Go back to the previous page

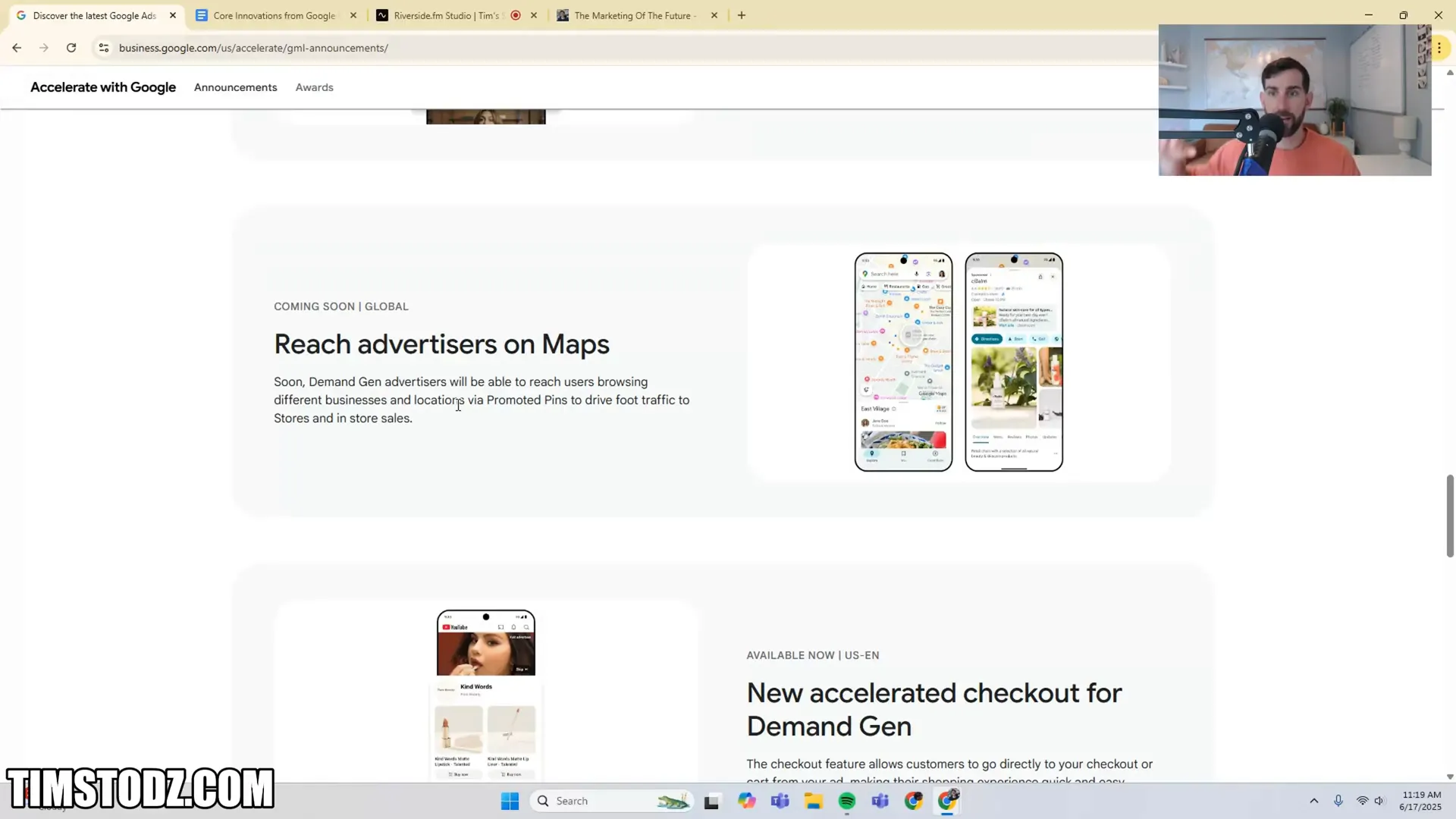pyautogui.click(x=17, y=48)
